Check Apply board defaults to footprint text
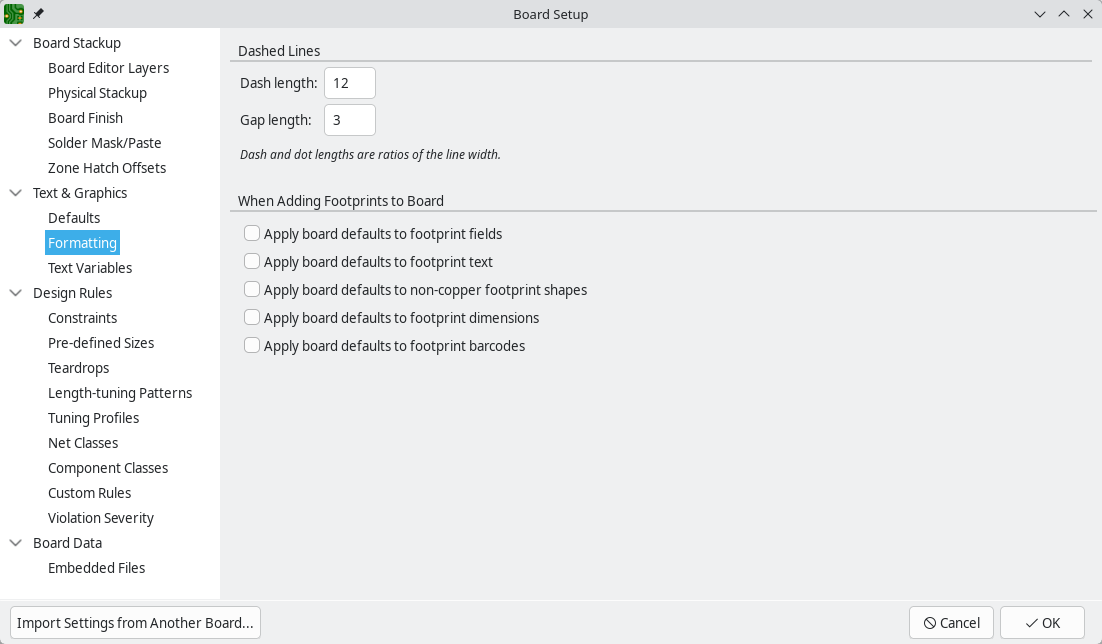This screenshot has width=1102, height=644. (x=252, y=262)
